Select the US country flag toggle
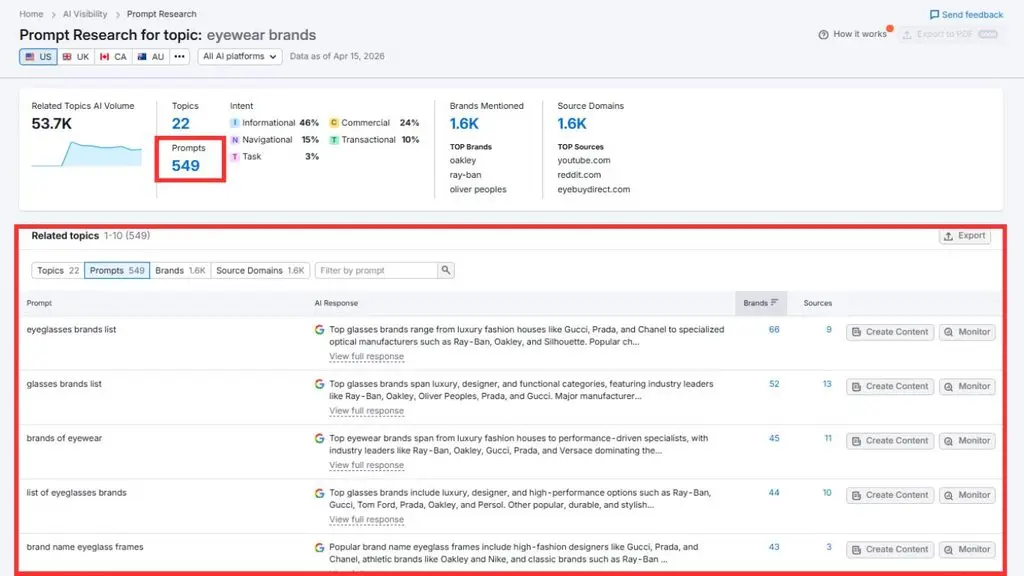Viewport: 1024px width, 576px height. (38, 57)
